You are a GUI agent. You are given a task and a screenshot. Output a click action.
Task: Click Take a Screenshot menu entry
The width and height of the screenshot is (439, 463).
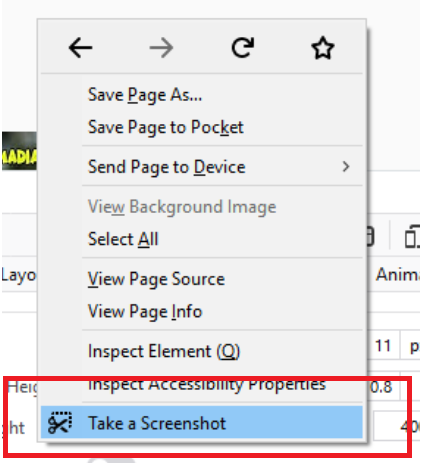(x=201, y=422)
